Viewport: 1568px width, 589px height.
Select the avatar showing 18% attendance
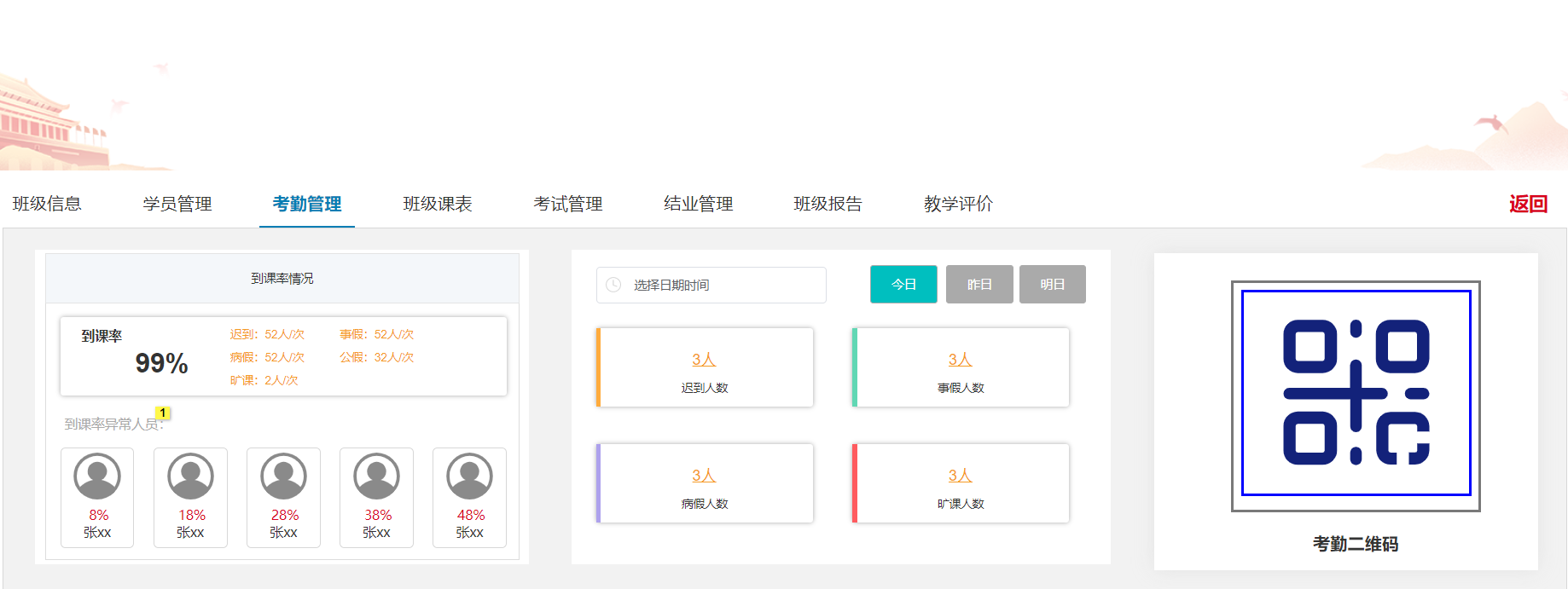(x=190, y=476)
